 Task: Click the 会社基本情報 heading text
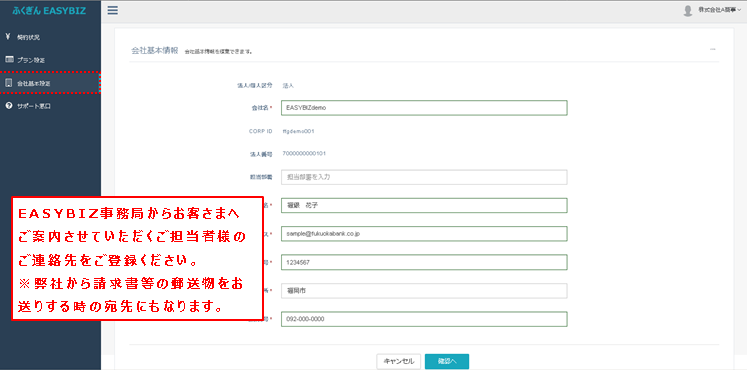pyautogui.click(x=155, y=50)
